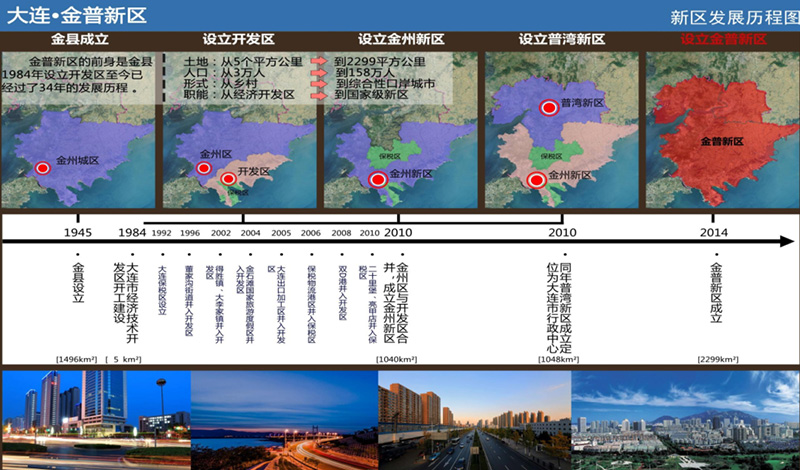Image resolution: width=800 pixels, height=470 pixels.
Task: Click the red marker beside 金州城区
Action: point(42,169)
